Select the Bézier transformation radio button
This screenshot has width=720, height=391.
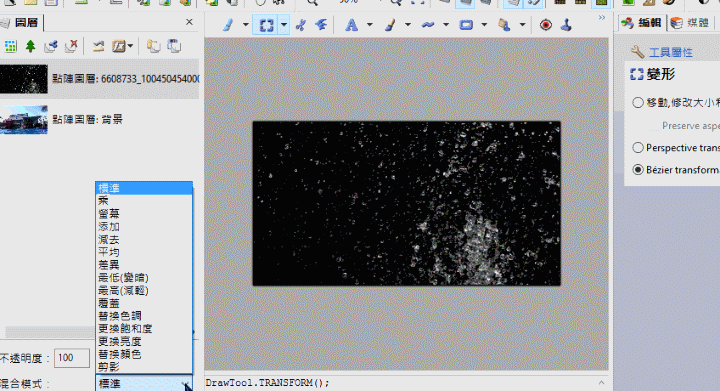pyautogui.click(x=637, y=169)
